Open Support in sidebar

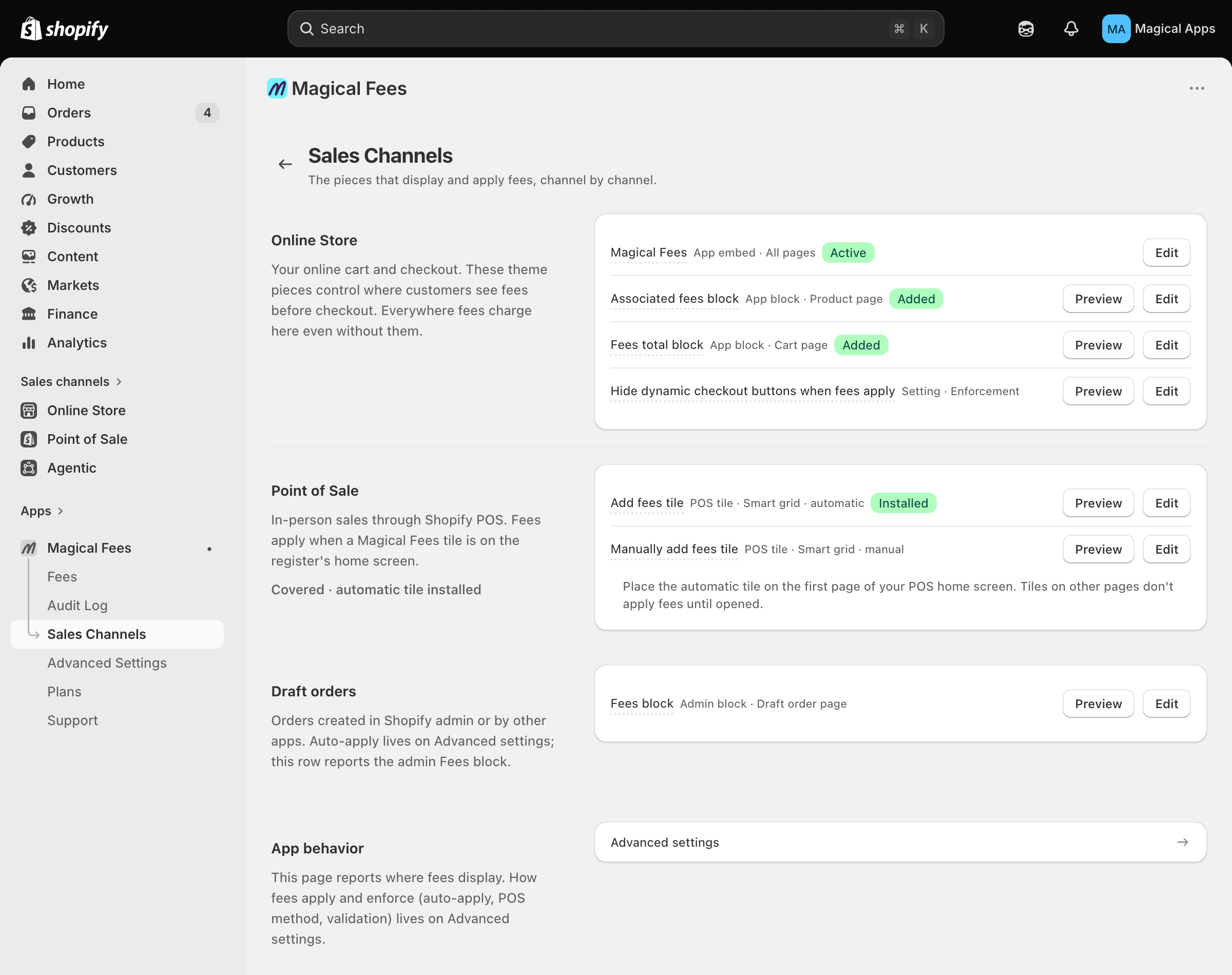coord(72,720)
